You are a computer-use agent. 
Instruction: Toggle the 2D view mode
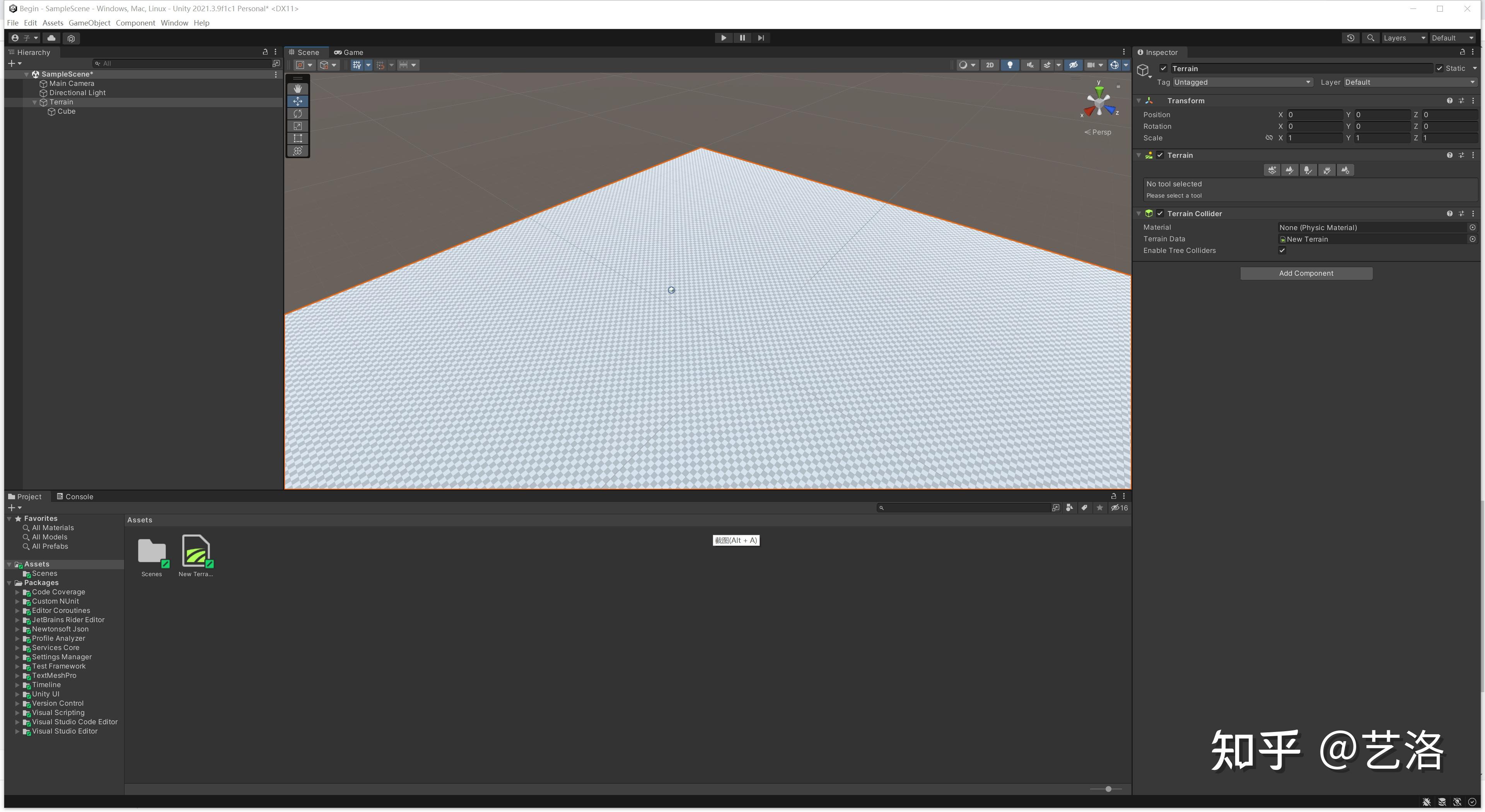tap(990, 65)
